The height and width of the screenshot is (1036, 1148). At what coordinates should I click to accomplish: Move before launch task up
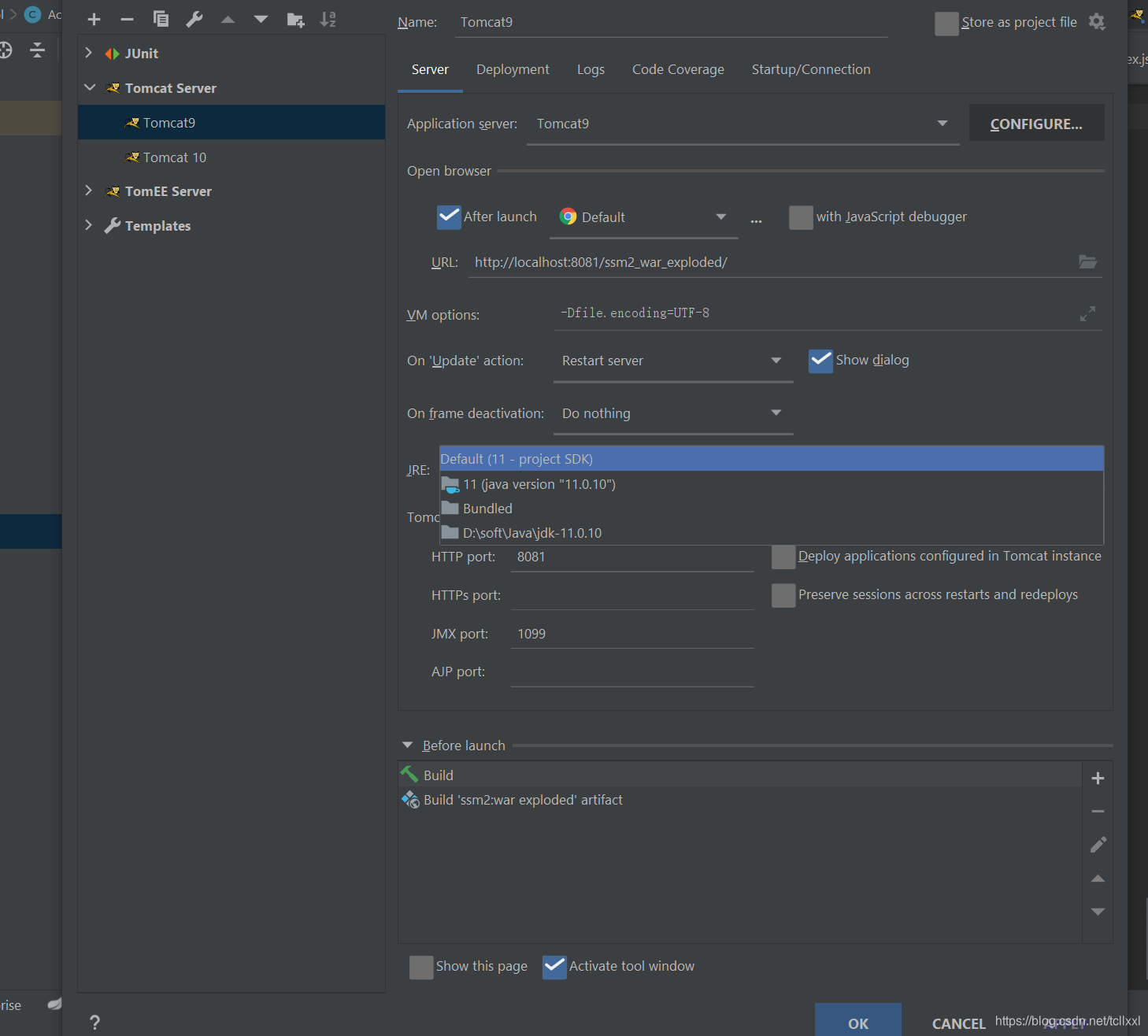click(1098, 878)
